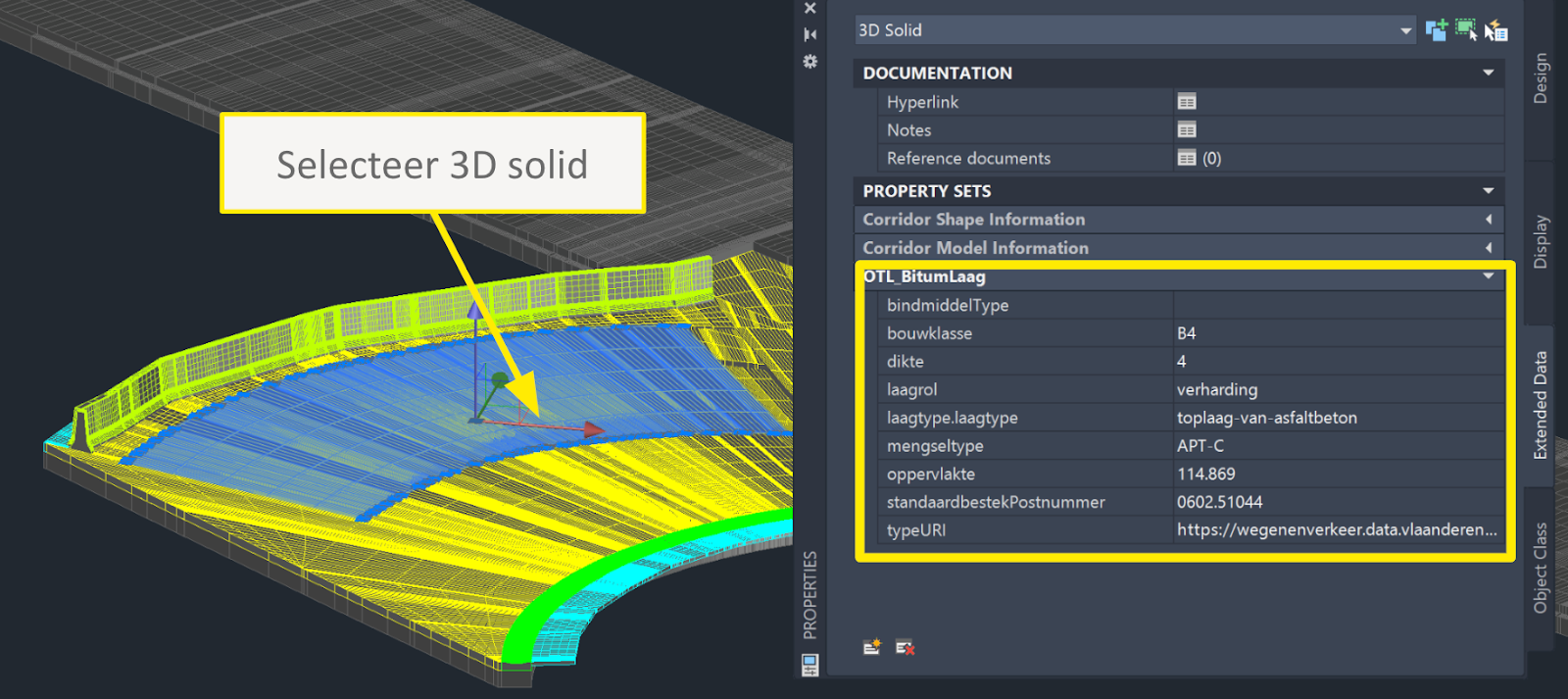Collapse the OTL_BitumLaag property set
This screenshot has height=699, width=1568.
tap(1488, 276)
